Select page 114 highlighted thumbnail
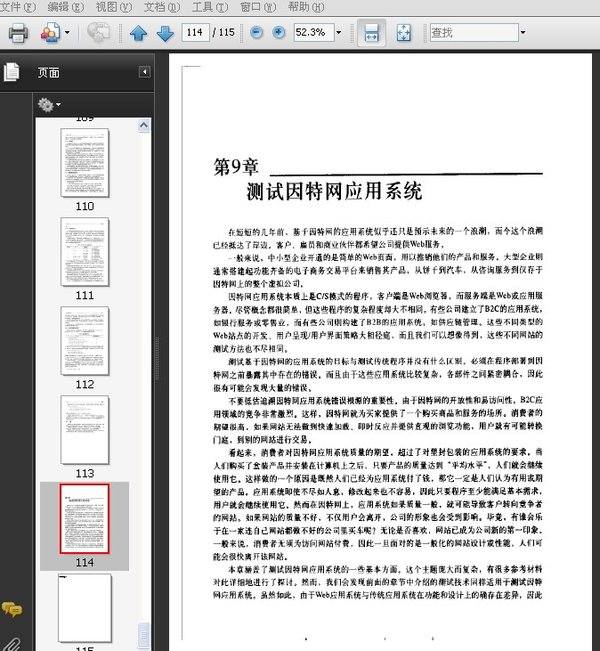Image resolution: width=600 pixels, height=651 pixels. (x=85, y=519)
